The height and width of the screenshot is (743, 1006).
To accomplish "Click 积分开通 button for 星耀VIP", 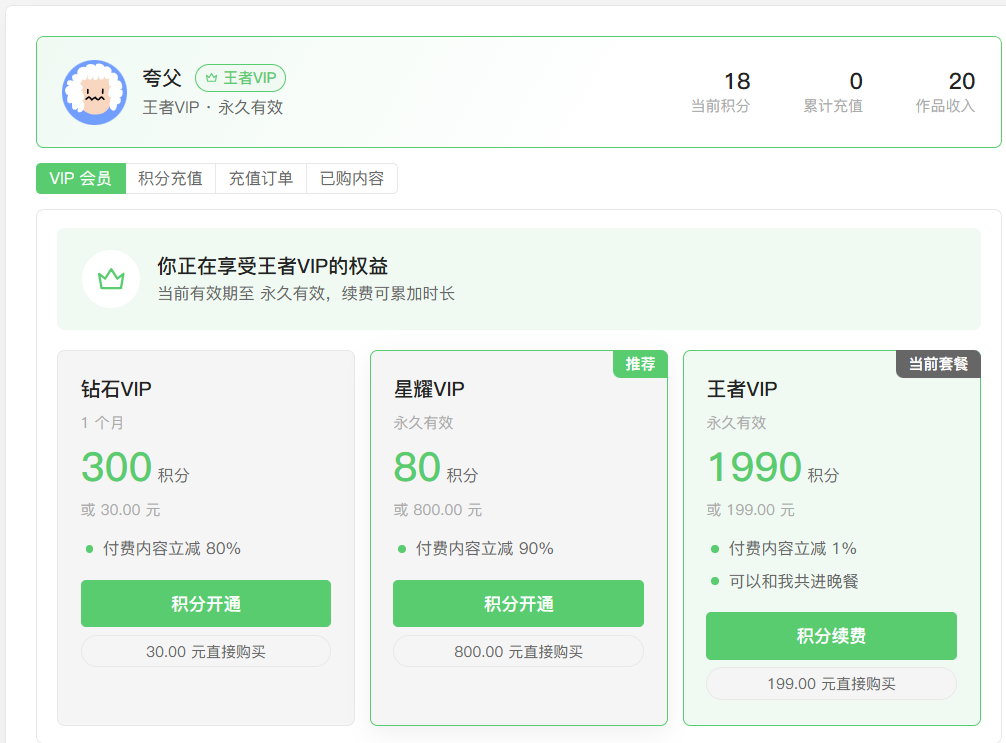I will [x=518, y=604].
